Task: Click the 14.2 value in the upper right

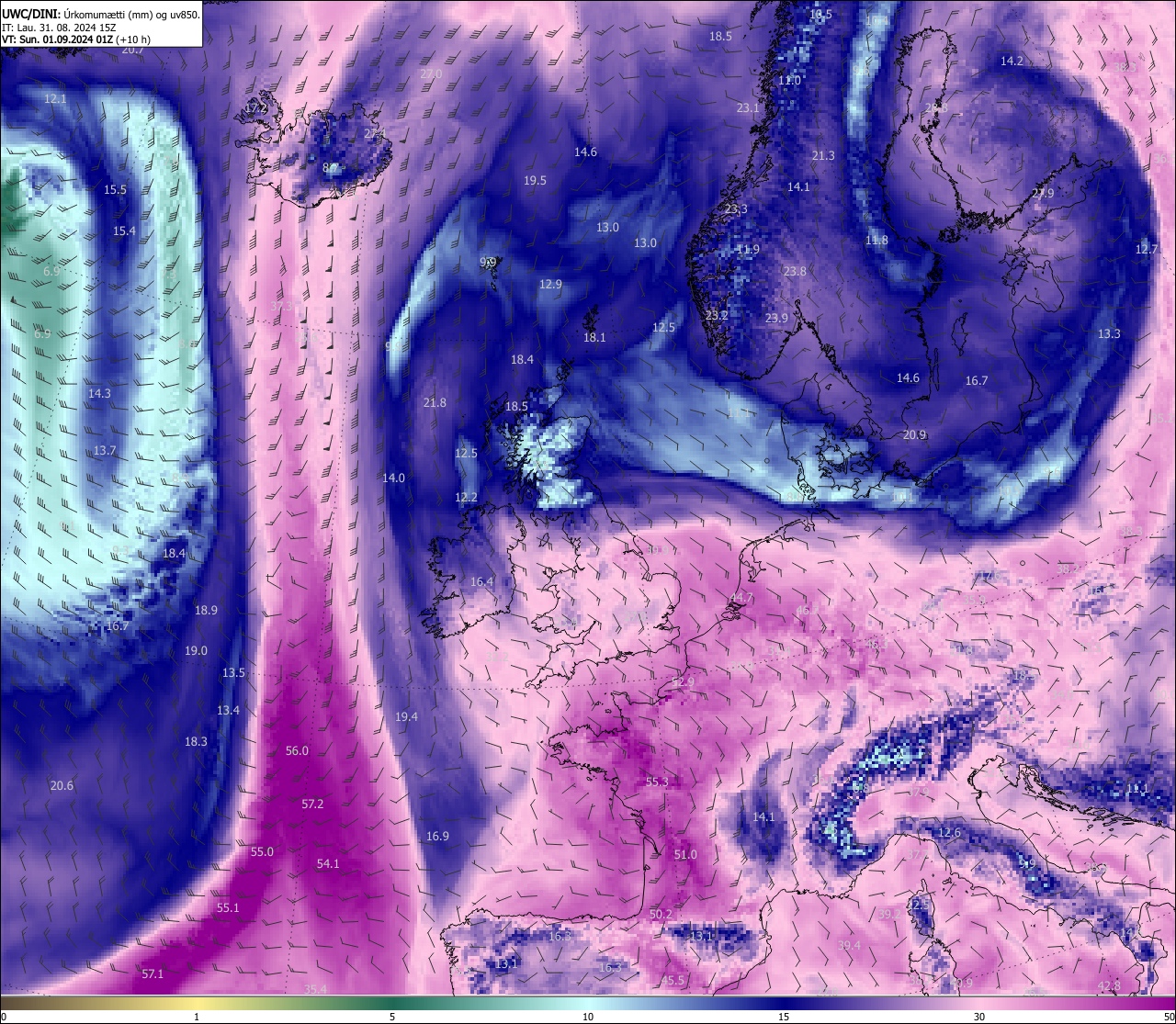Action: [x=1012, y=61]
